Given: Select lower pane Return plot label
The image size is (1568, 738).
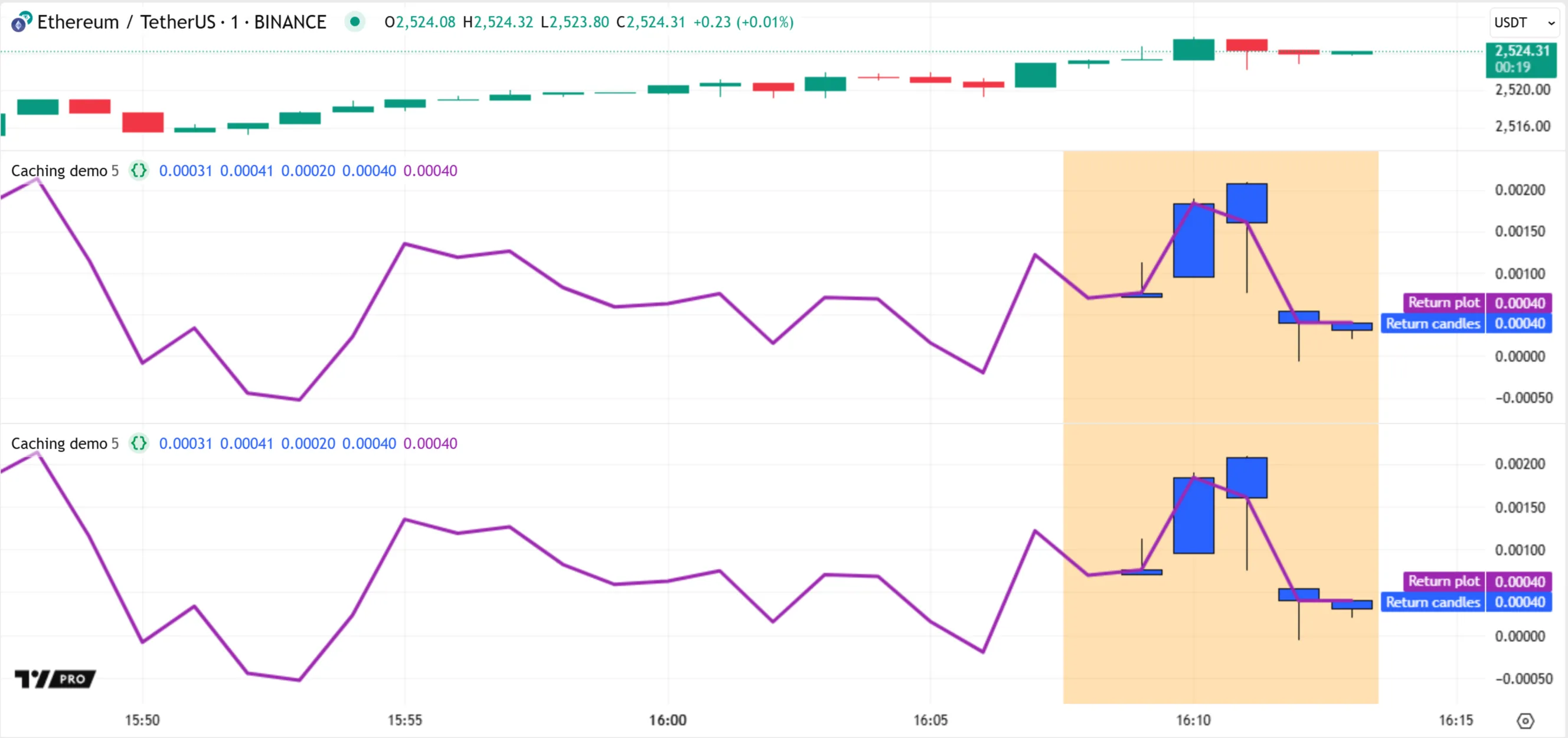Looking at the screenshot, I should point(1443,582).
